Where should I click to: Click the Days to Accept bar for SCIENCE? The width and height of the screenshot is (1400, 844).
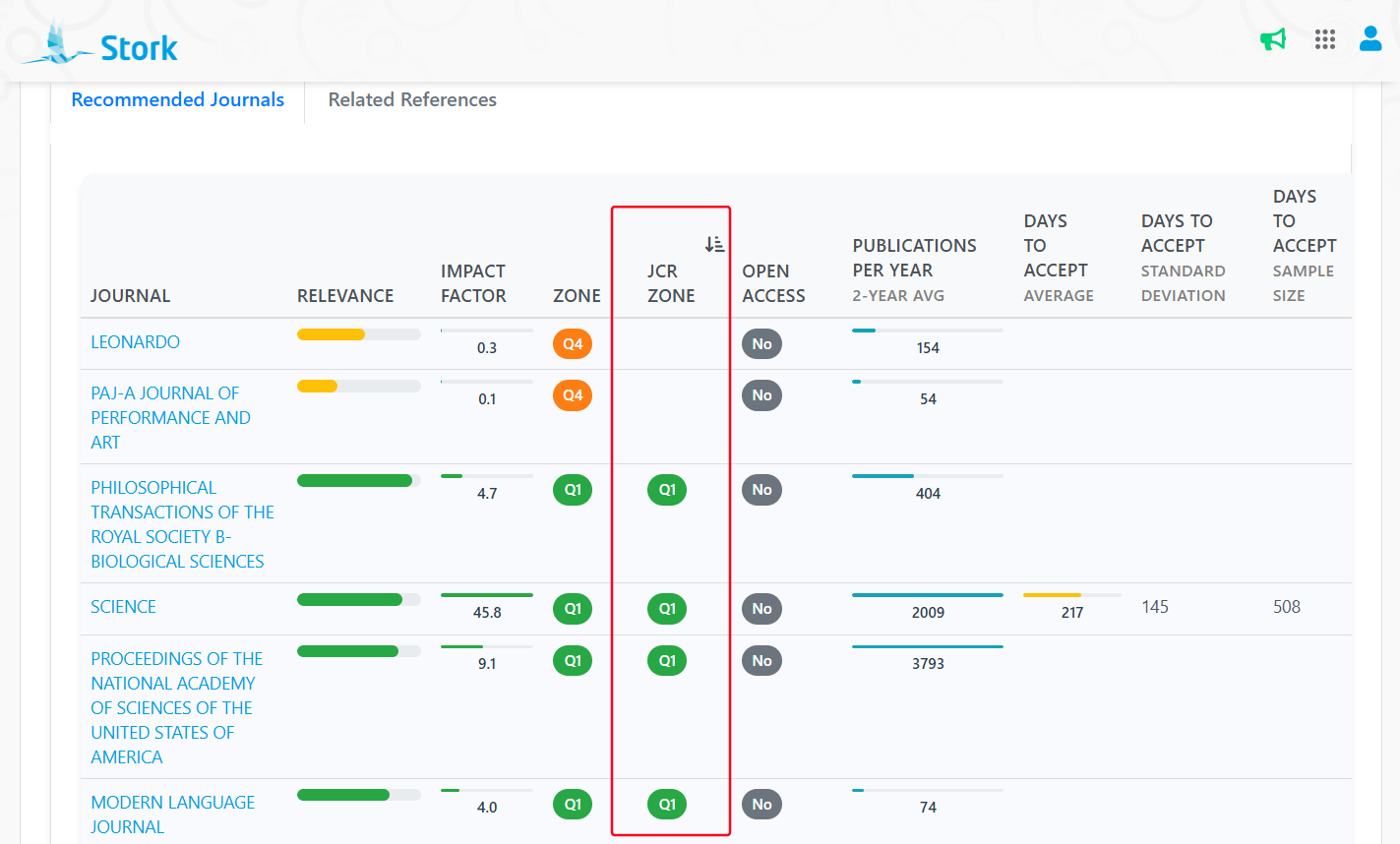(1071, 595)
